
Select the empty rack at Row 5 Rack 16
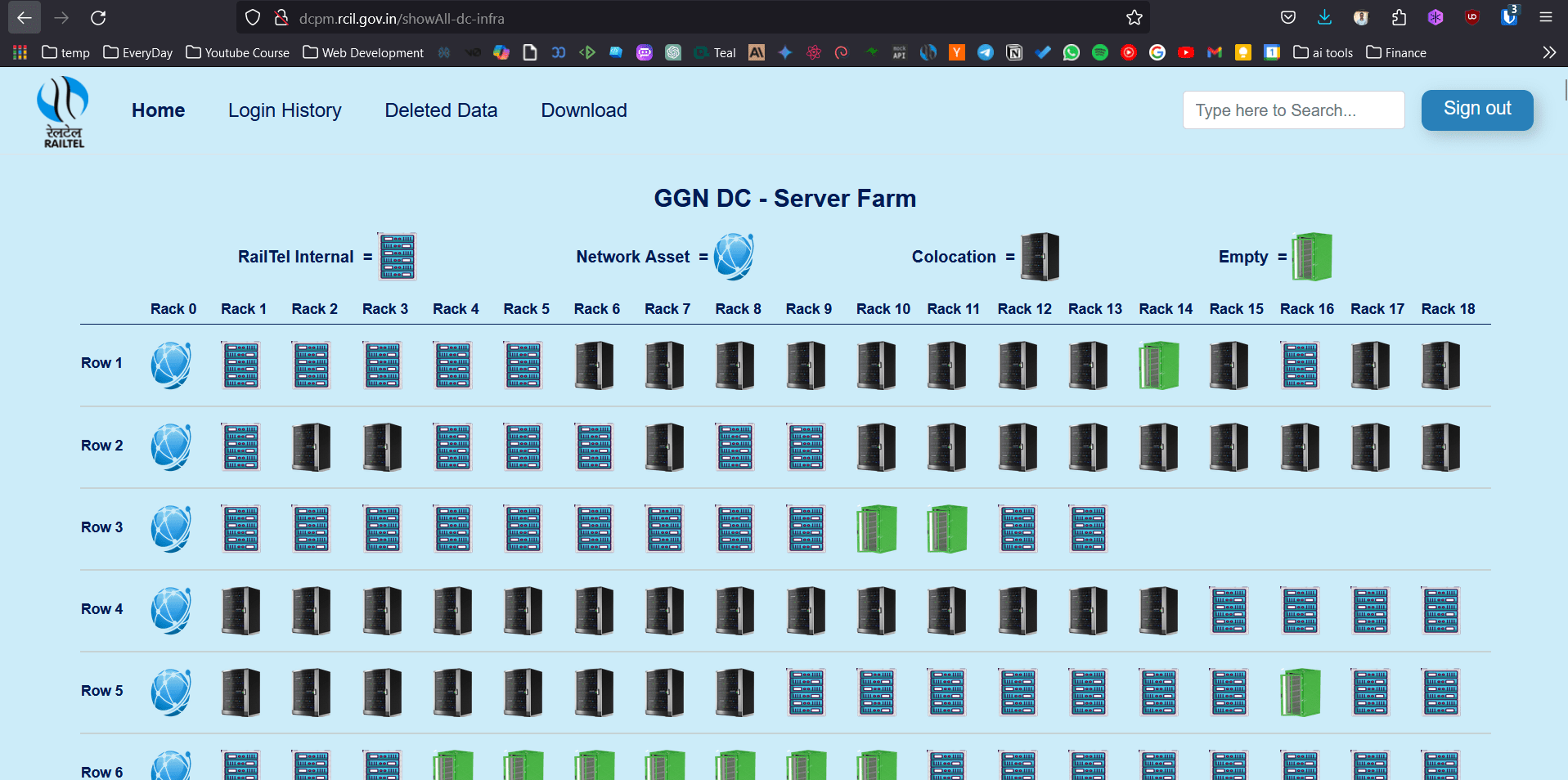(x=1300, y=692)
